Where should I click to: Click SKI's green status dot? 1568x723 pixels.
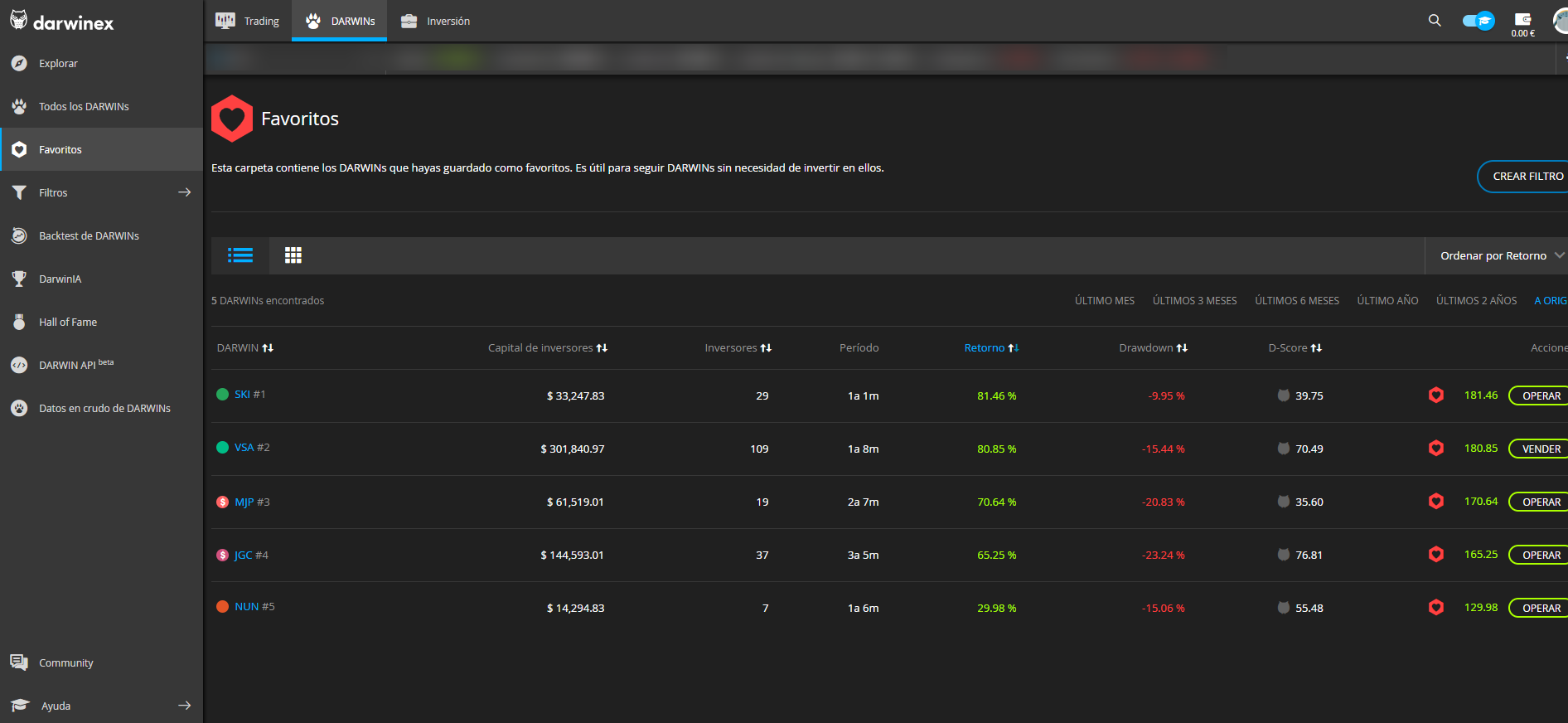(x=222, y=395)
